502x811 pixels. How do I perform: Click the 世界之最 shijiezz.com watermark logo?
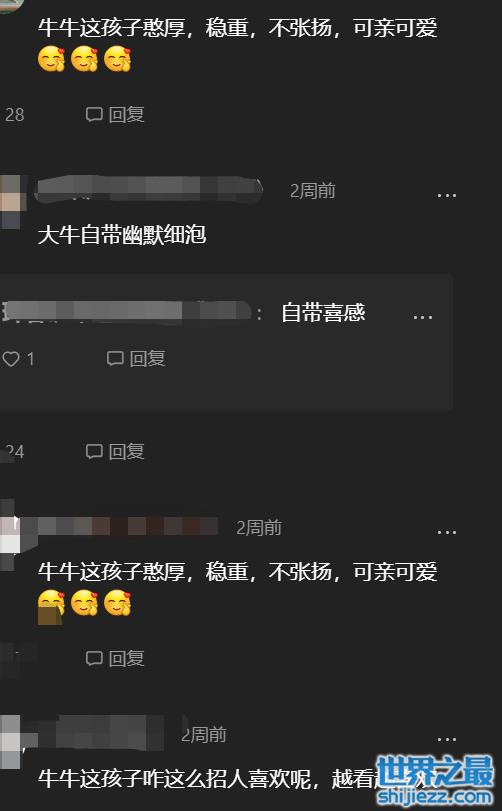tap(435, 780)
